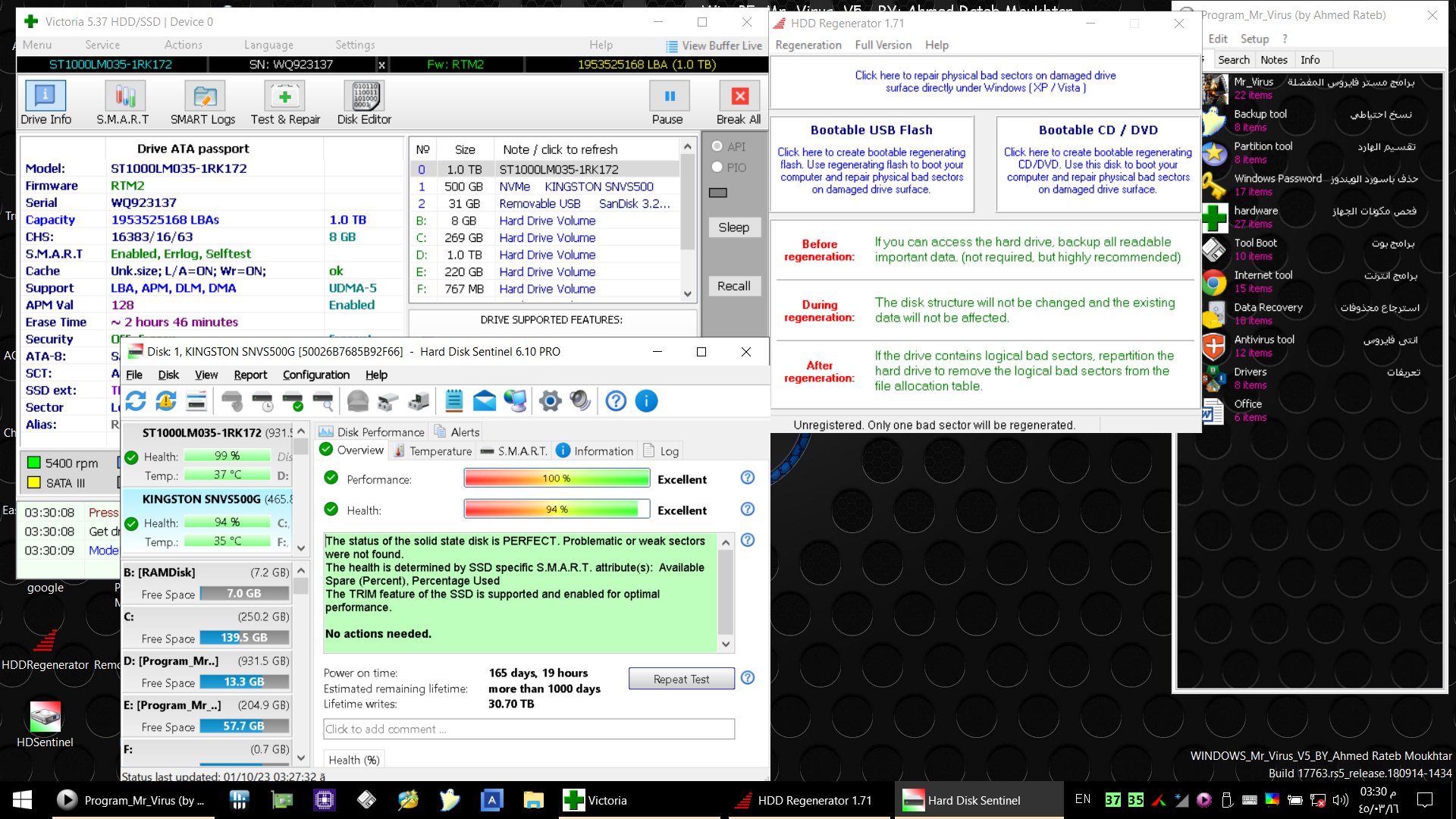Open the S.M.A.R.T panel in Victoria
Screen dimensions: 1456x819
(123, 102)
